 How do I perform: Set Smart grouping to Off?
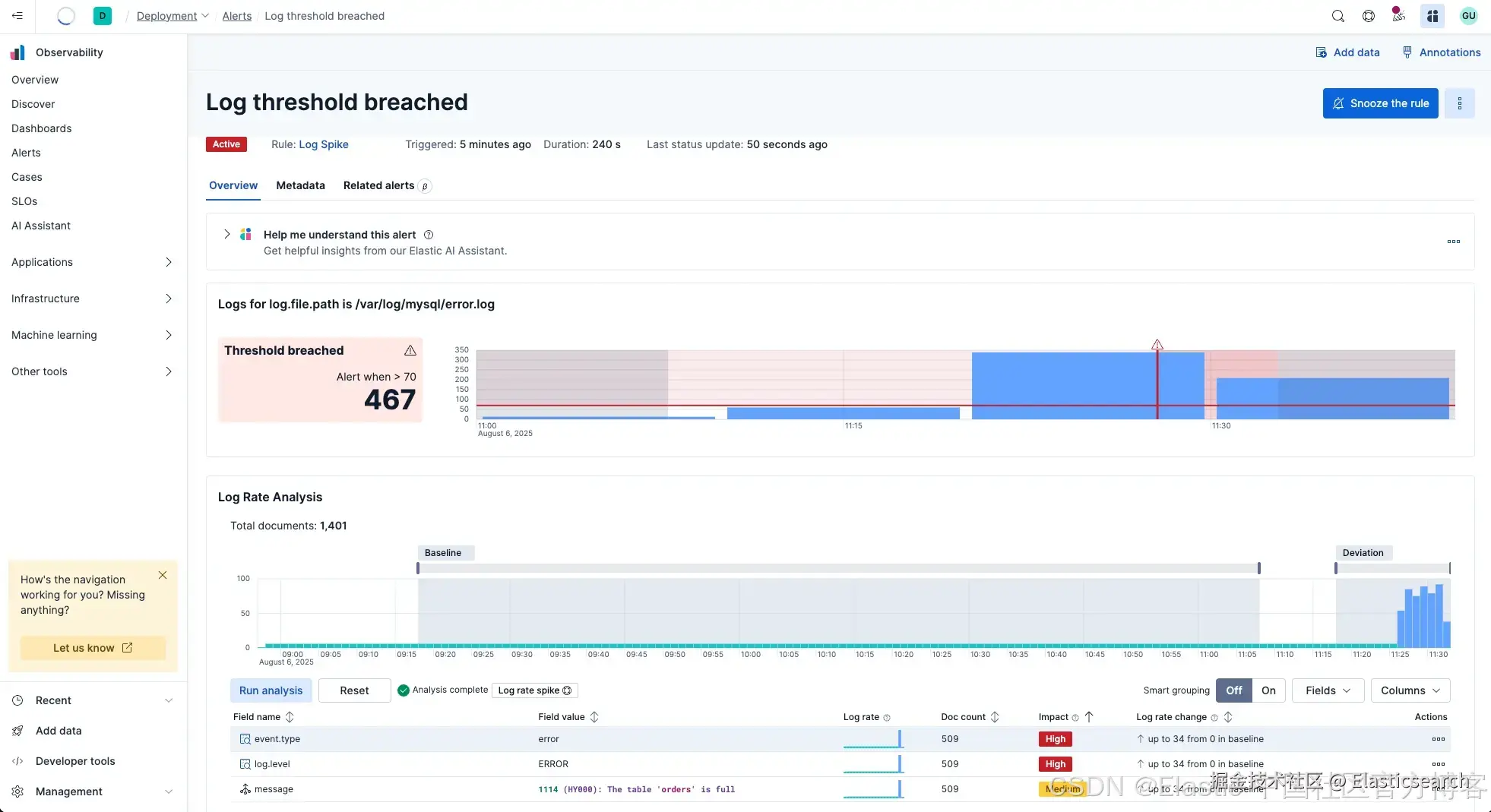pyautogui.click(x=1233, y=690)
